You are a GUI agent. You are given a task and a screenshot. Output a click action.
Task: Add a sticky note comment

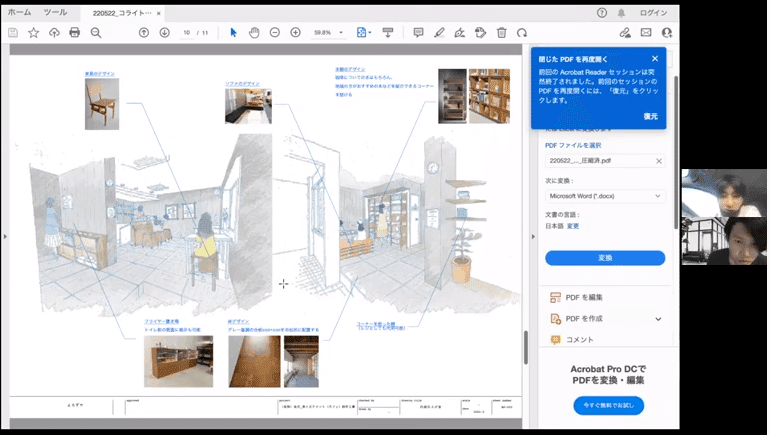click(418, 33)
